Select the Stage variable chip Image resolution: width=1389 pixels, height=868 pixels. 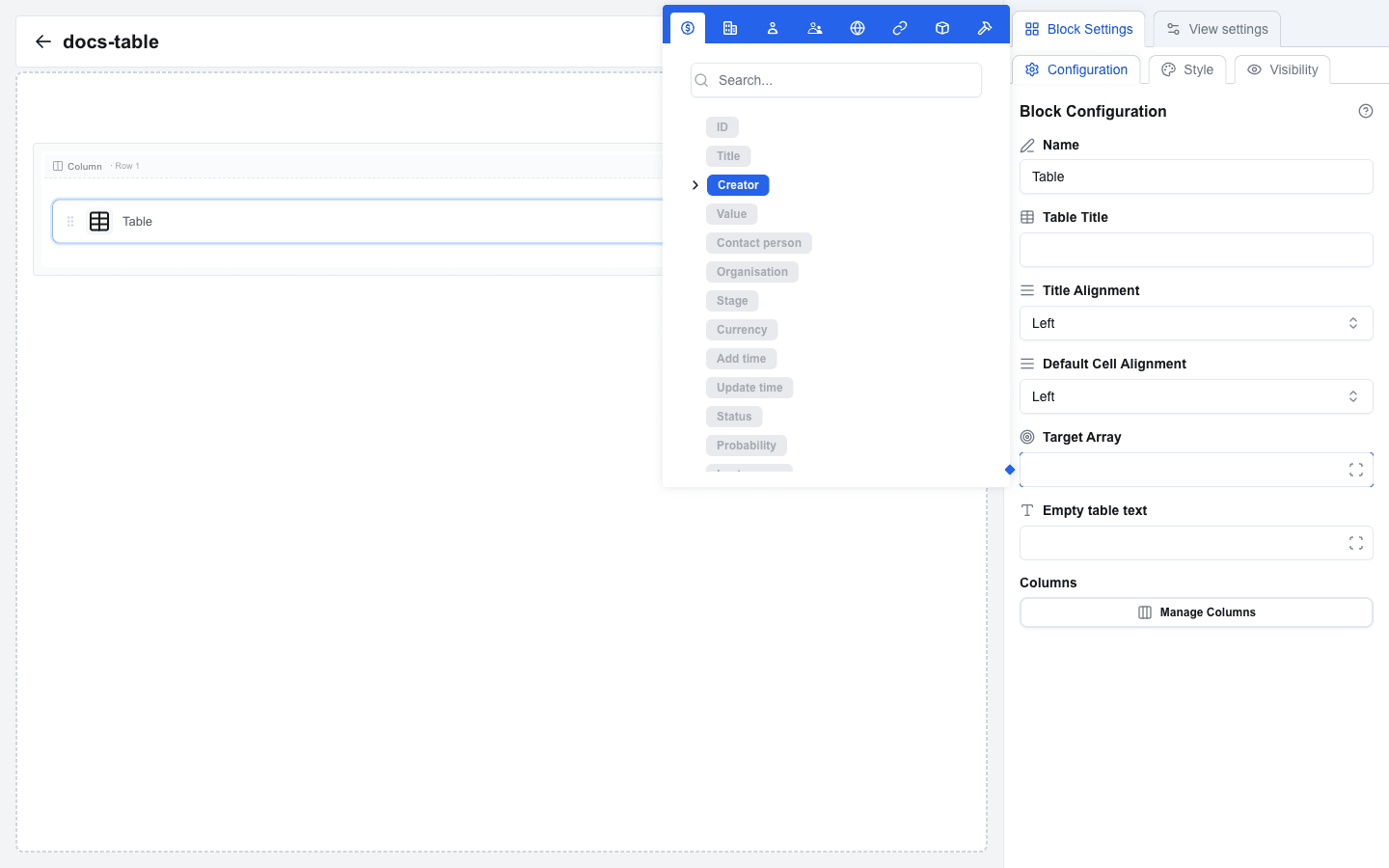coord(732,301)
